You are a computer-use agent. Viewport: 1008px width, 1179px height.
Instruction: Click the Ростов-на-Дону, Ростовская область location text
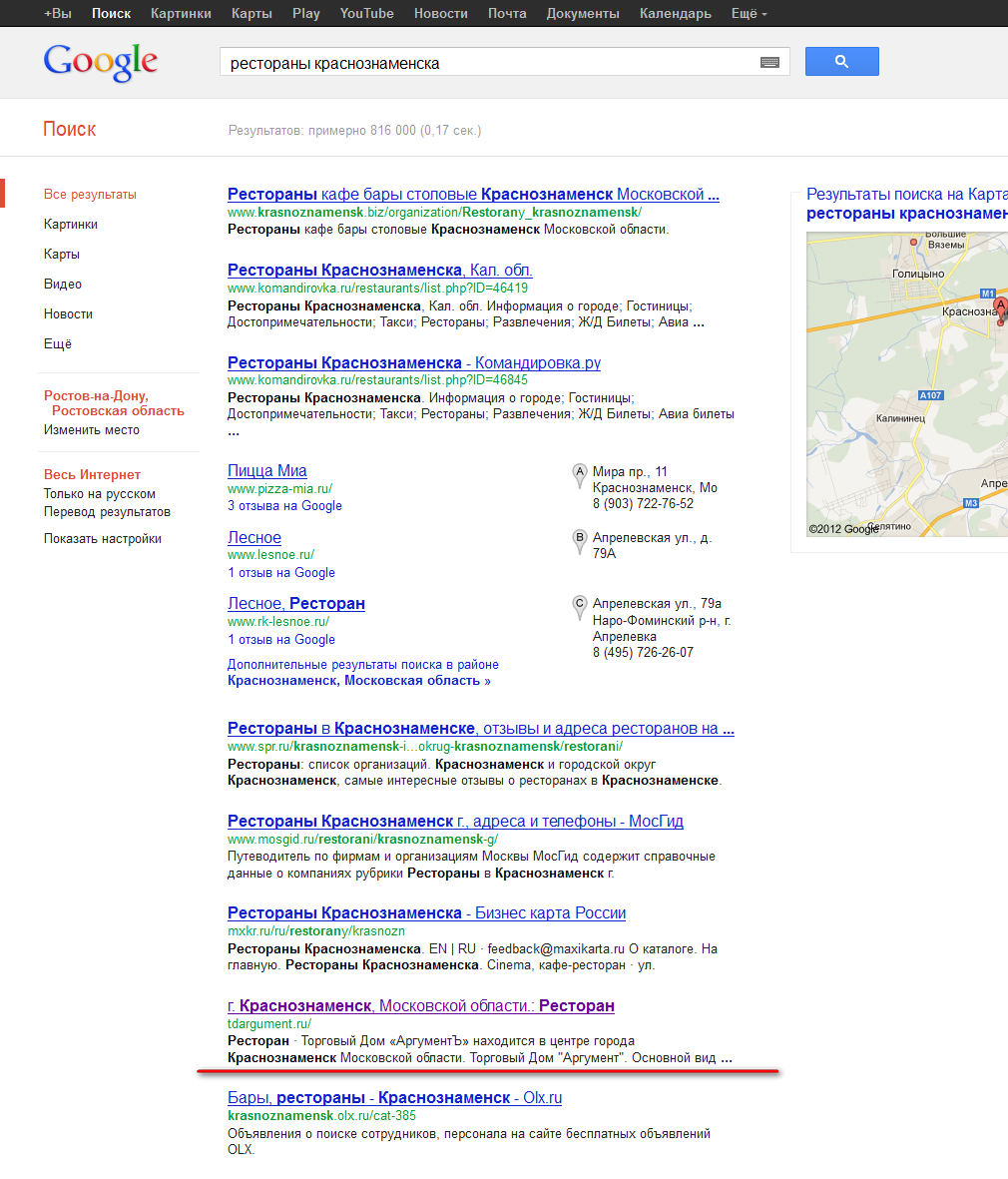point(114,403)
